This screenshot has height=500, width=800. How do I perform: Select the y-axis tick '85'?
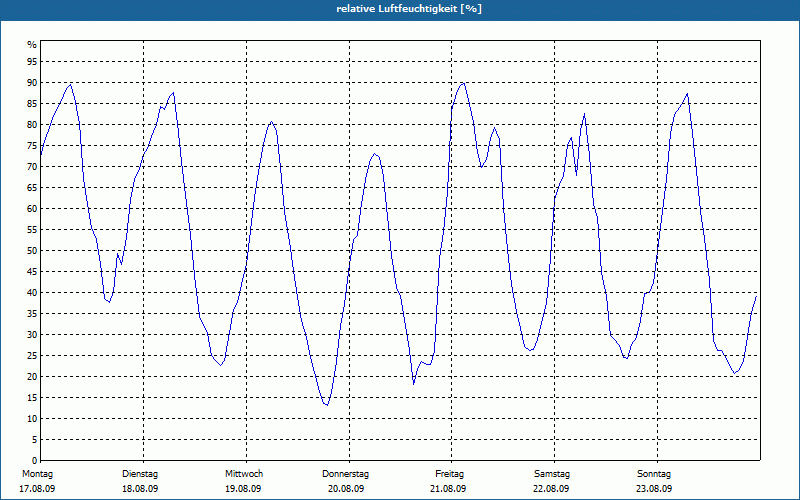tap(32, 104)
